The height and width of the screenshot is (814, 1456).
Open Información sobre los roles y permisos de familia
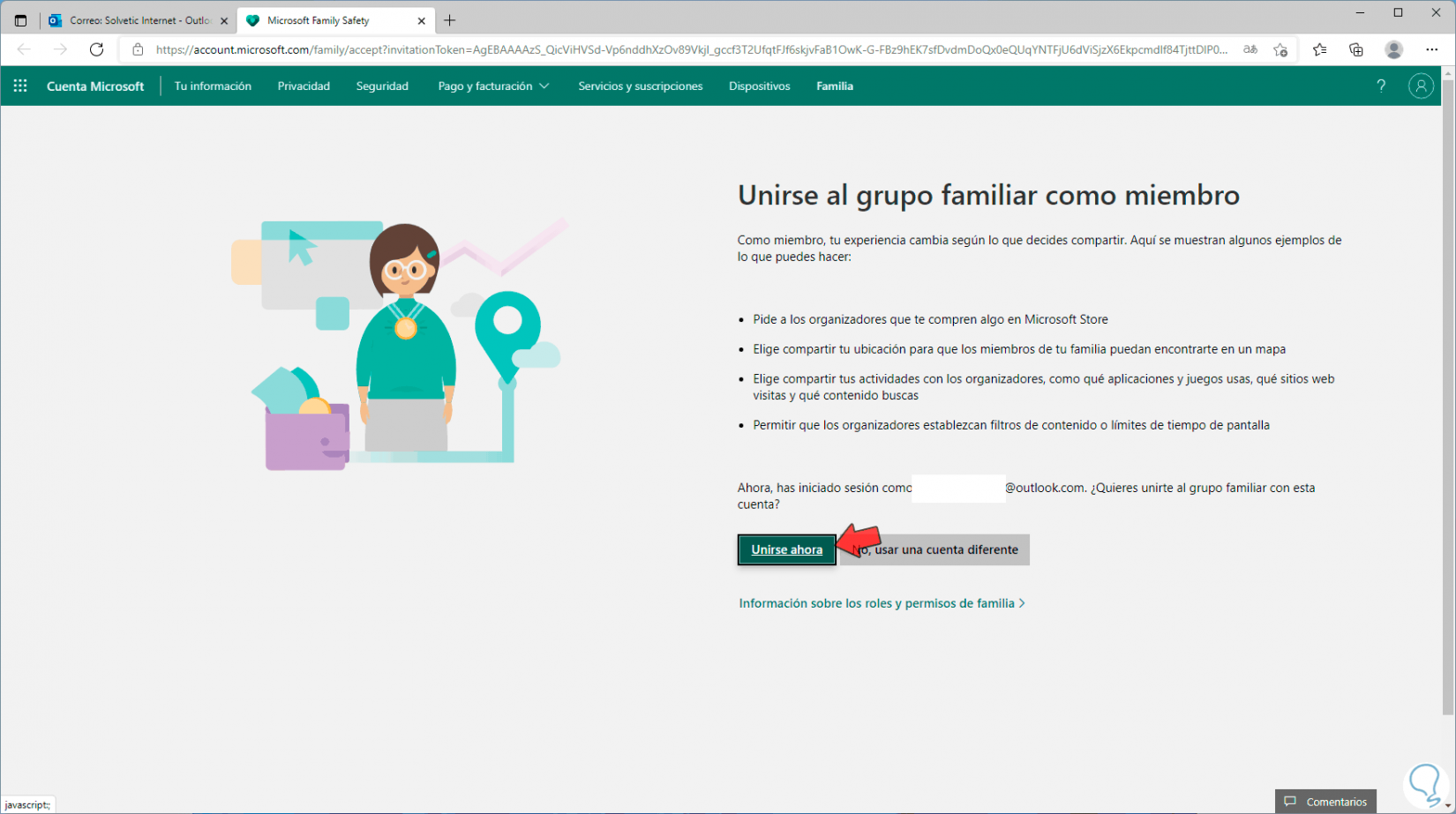coord(882,603)
